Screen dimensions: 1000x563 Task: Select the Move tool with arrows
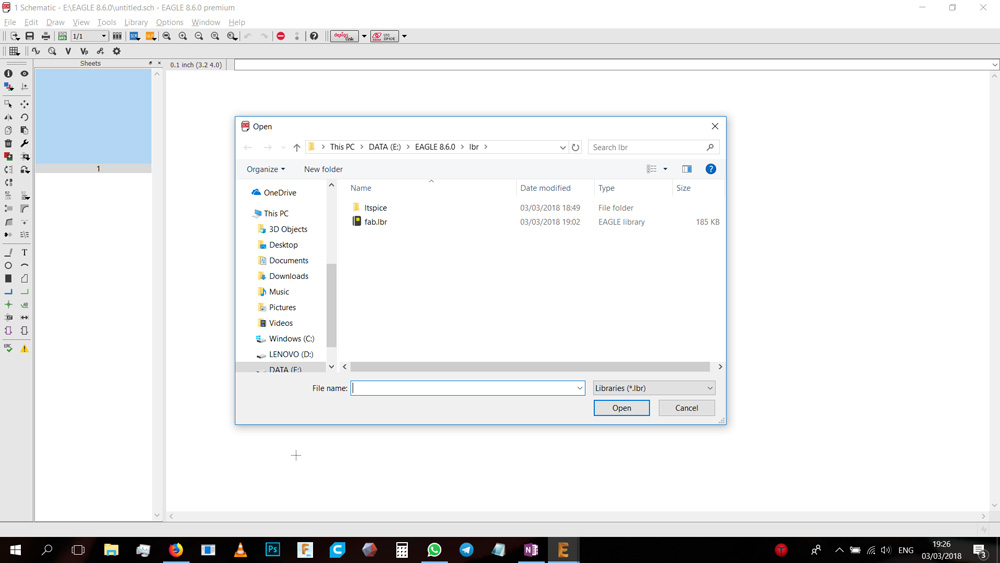(24, 103)
